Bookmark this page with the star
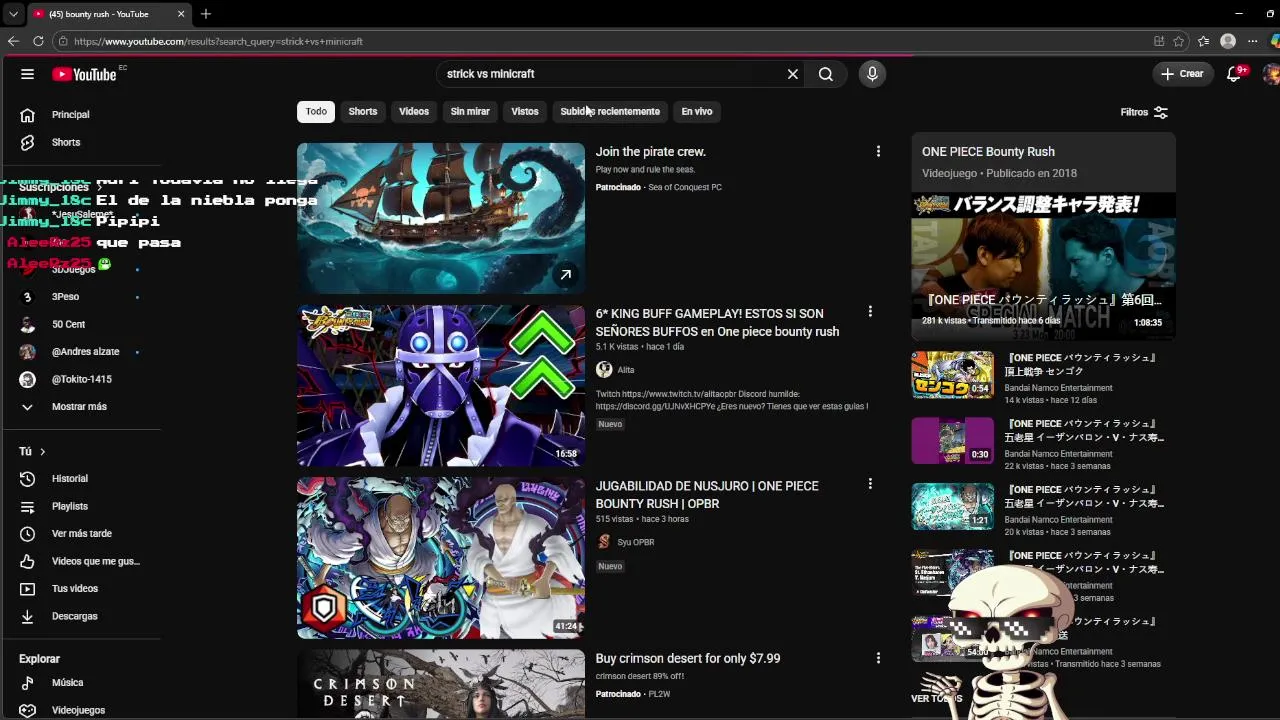The height and width of the screenshot is (720, 1280). [x=1179, y=41]
